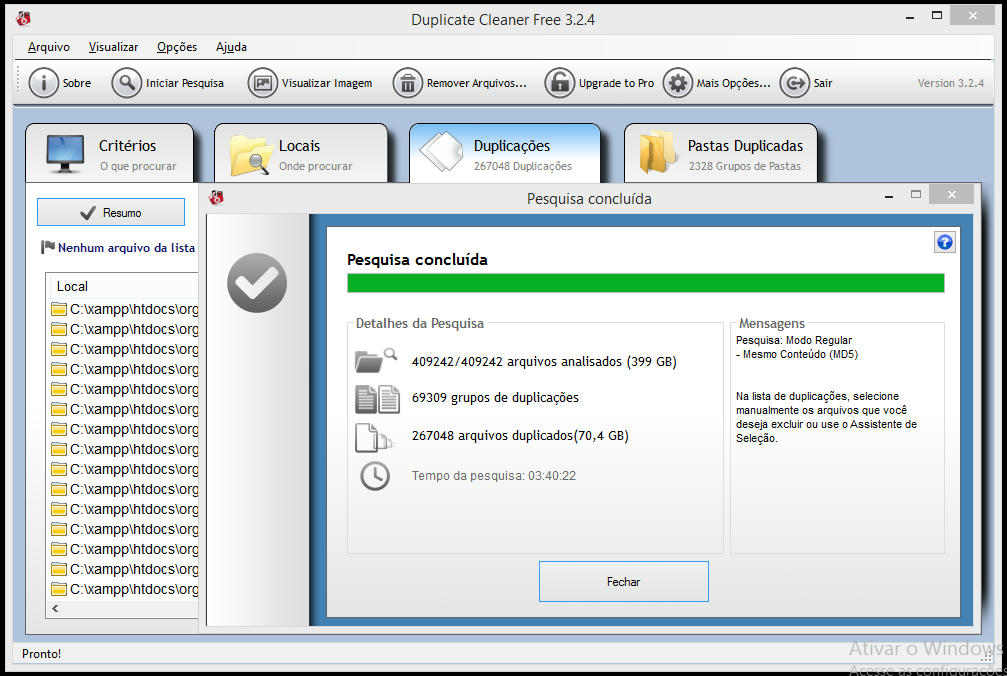Click the analyzed files folder icon
The height and width of the screenshot is (676, 1007).
pos(375,360)
